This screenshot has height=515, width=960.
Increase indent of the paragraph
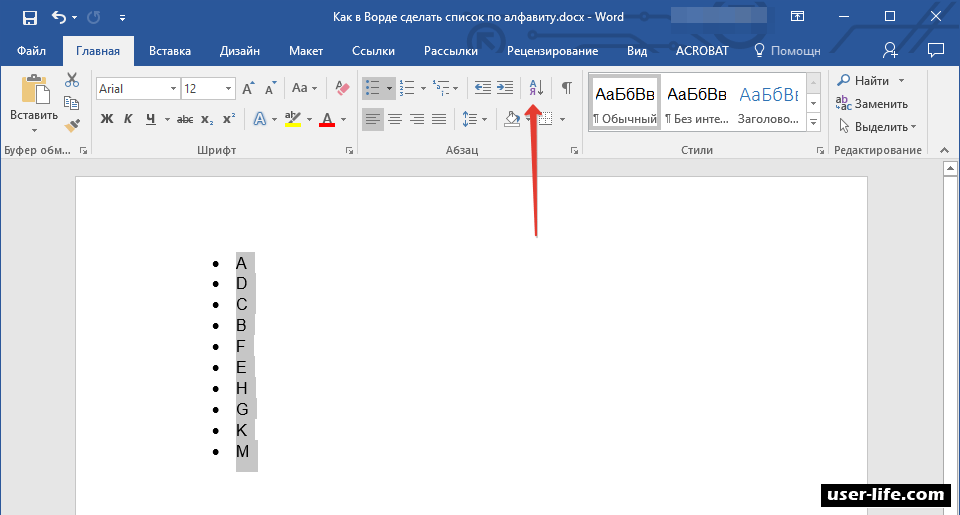click(504, 88)
